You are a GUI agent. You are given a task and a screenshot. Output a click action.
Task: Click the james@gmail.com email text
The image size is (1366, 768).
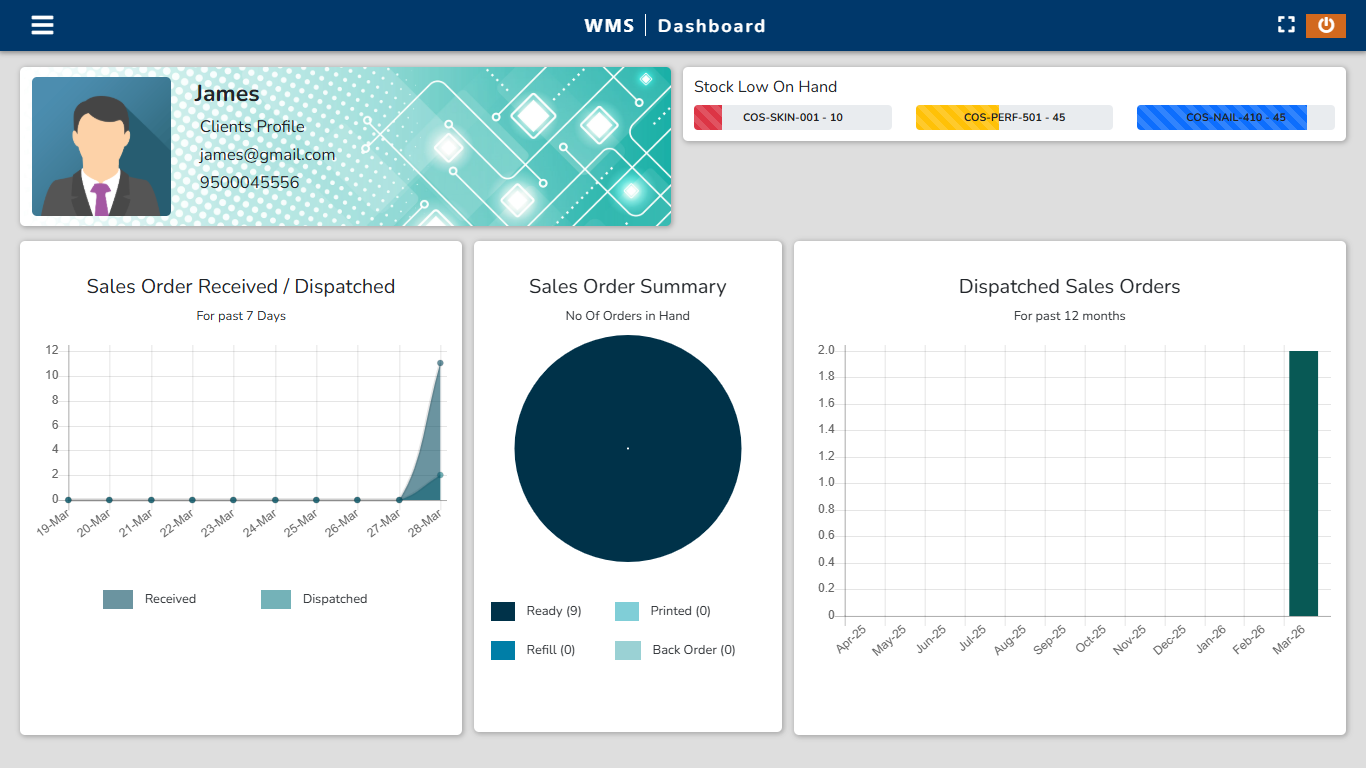tap(267, 155)
